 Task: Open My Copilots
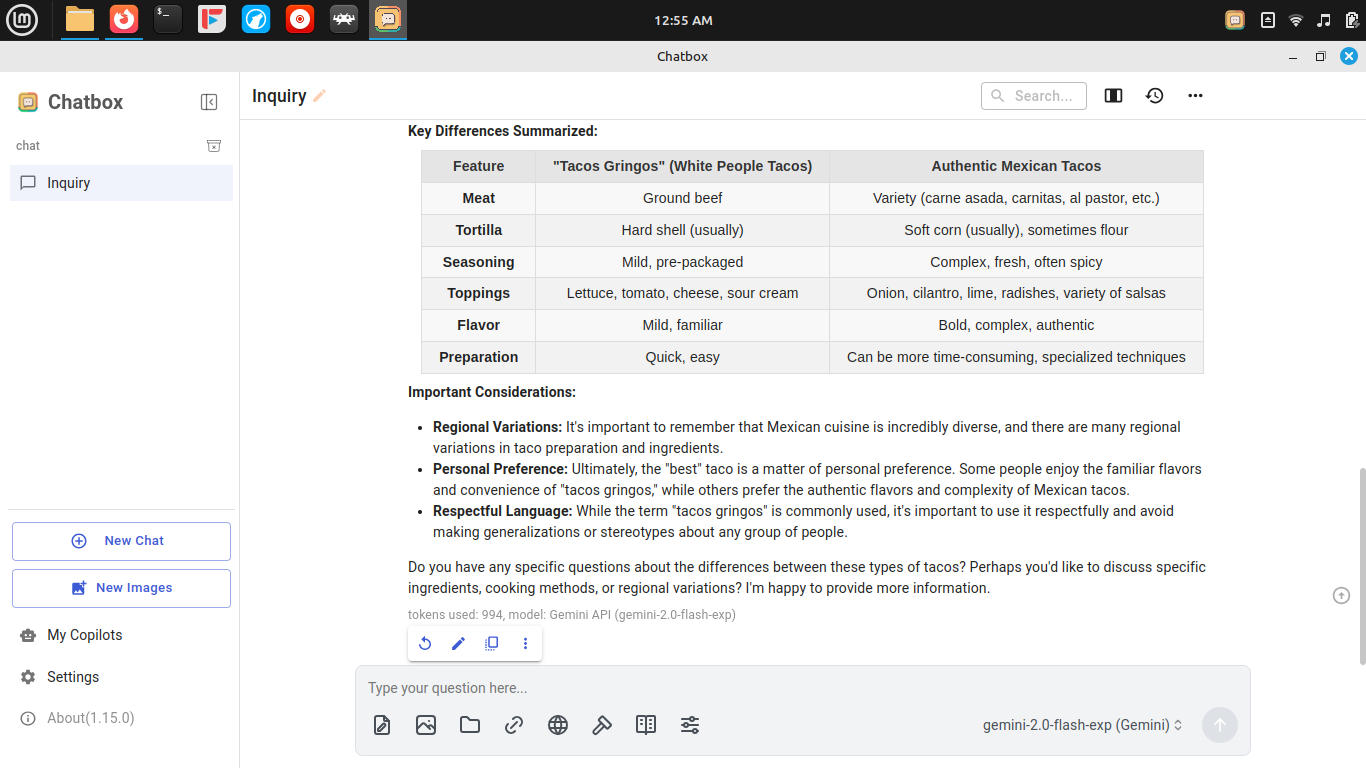[121, 635]
